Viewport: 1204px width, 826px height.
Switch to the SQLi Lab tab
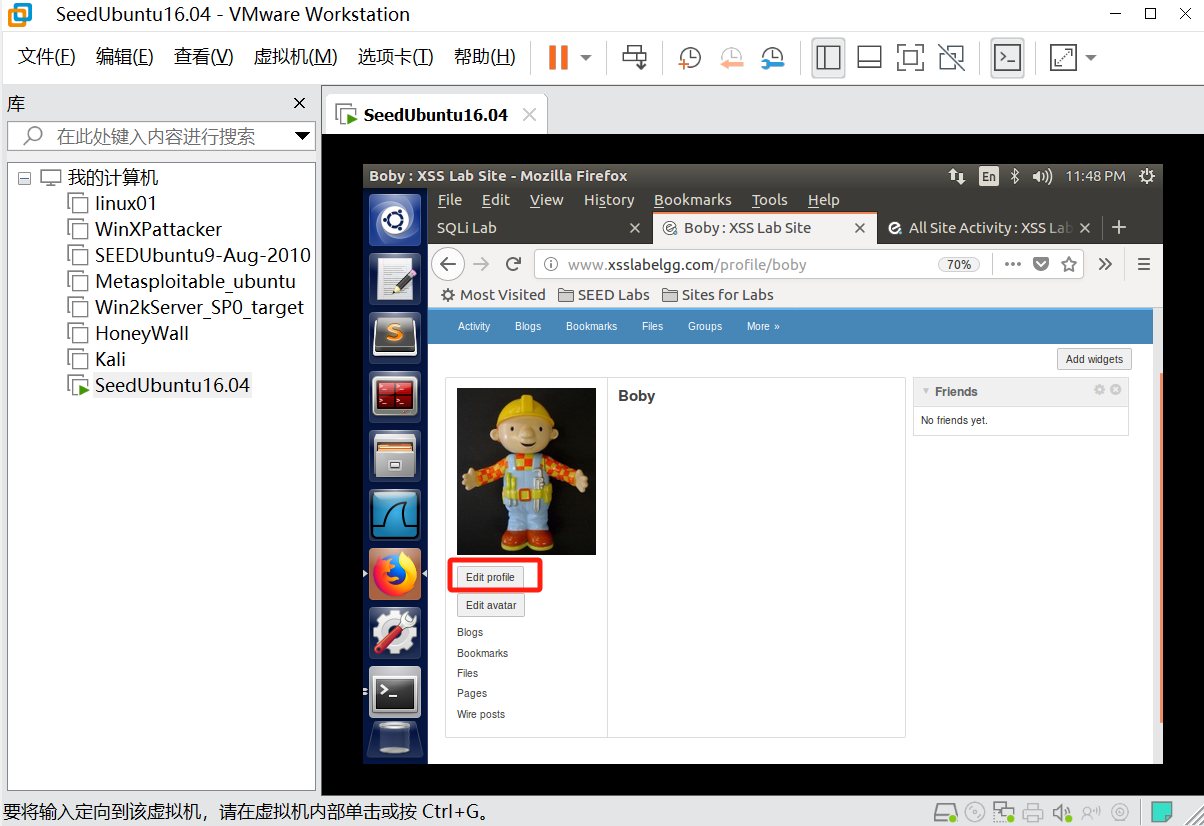[x=540, y=228]
